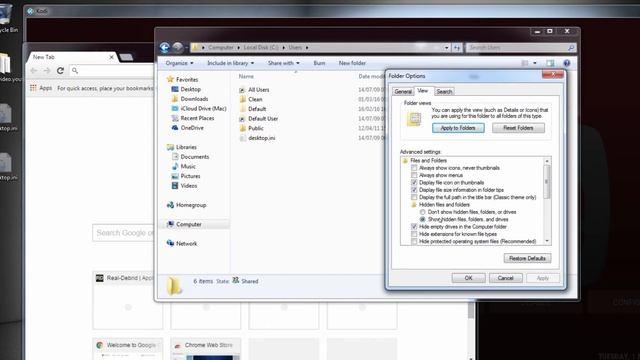Screen dimensions: 640x360
Task: Click the Favorites star icon in navigation pane
Action: pos(170,79)
